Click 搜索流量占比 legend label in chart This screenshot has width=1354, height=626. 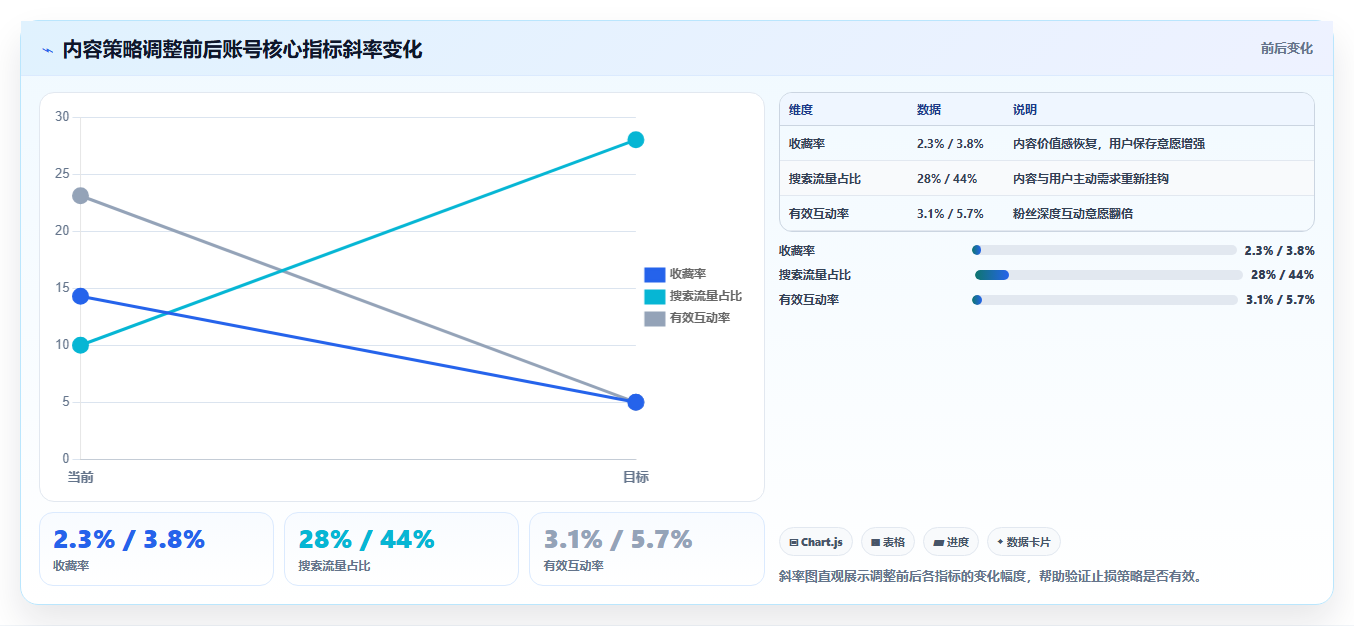pos(706,296)
